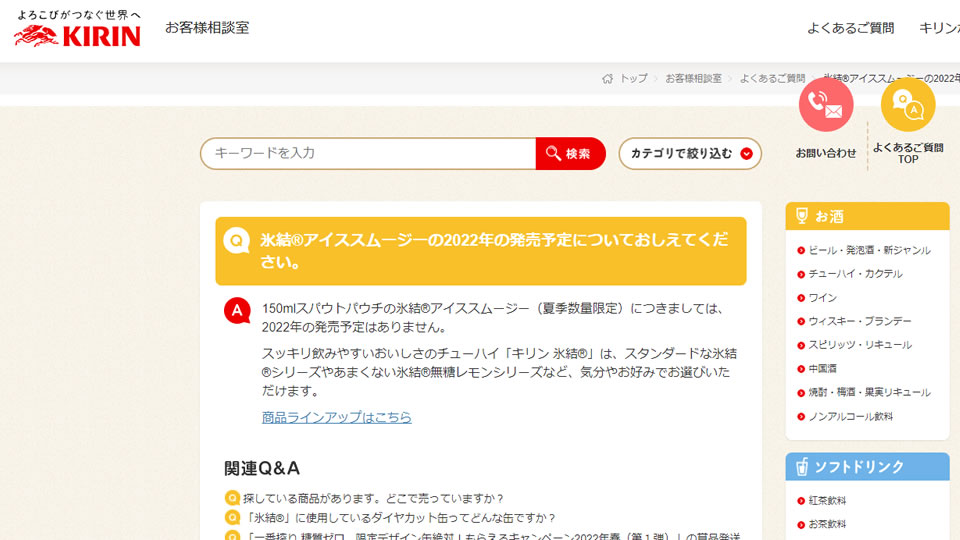Click the 関連Q&A heading
This screenshot has width=960, height=540.
point(261,468)
